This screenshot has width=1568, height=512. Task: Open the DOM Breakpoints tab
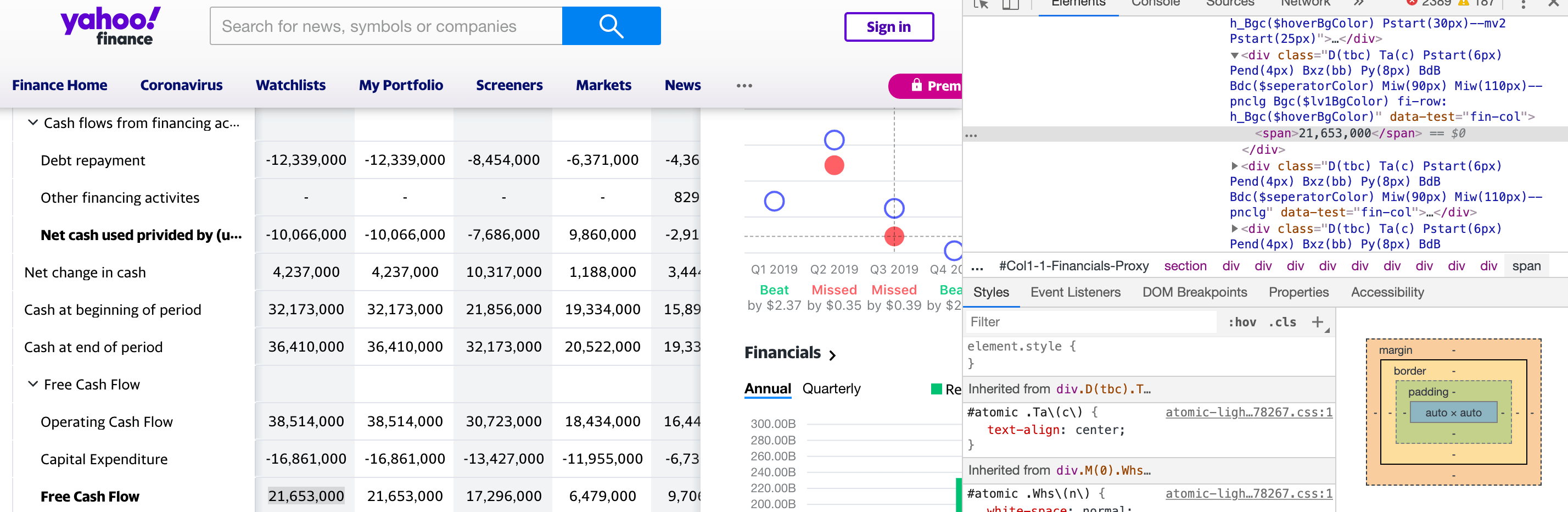click(x=1194, y=292)
